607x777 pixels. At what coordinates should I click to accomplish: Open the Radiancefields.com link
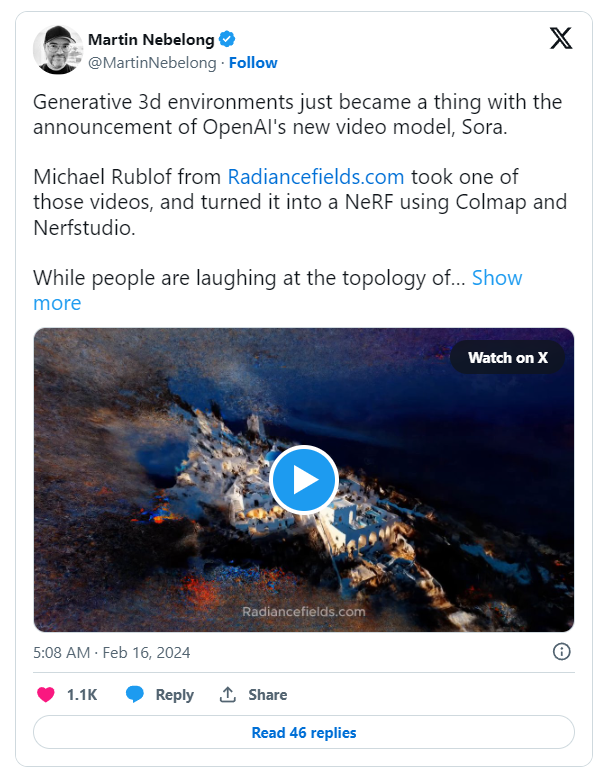coord(316,177)
